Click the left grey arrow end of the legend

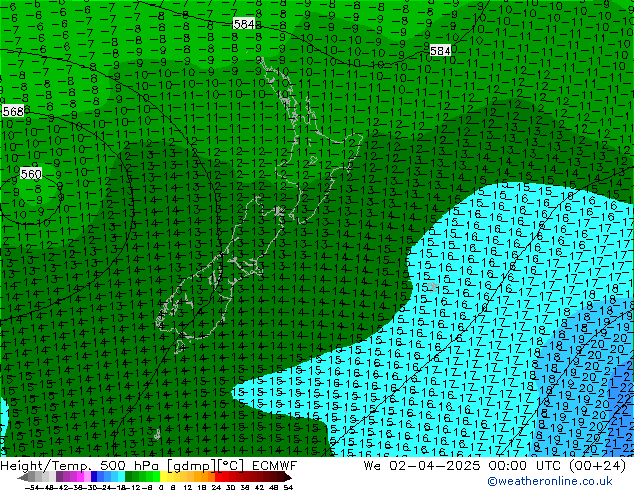point(23,477)
